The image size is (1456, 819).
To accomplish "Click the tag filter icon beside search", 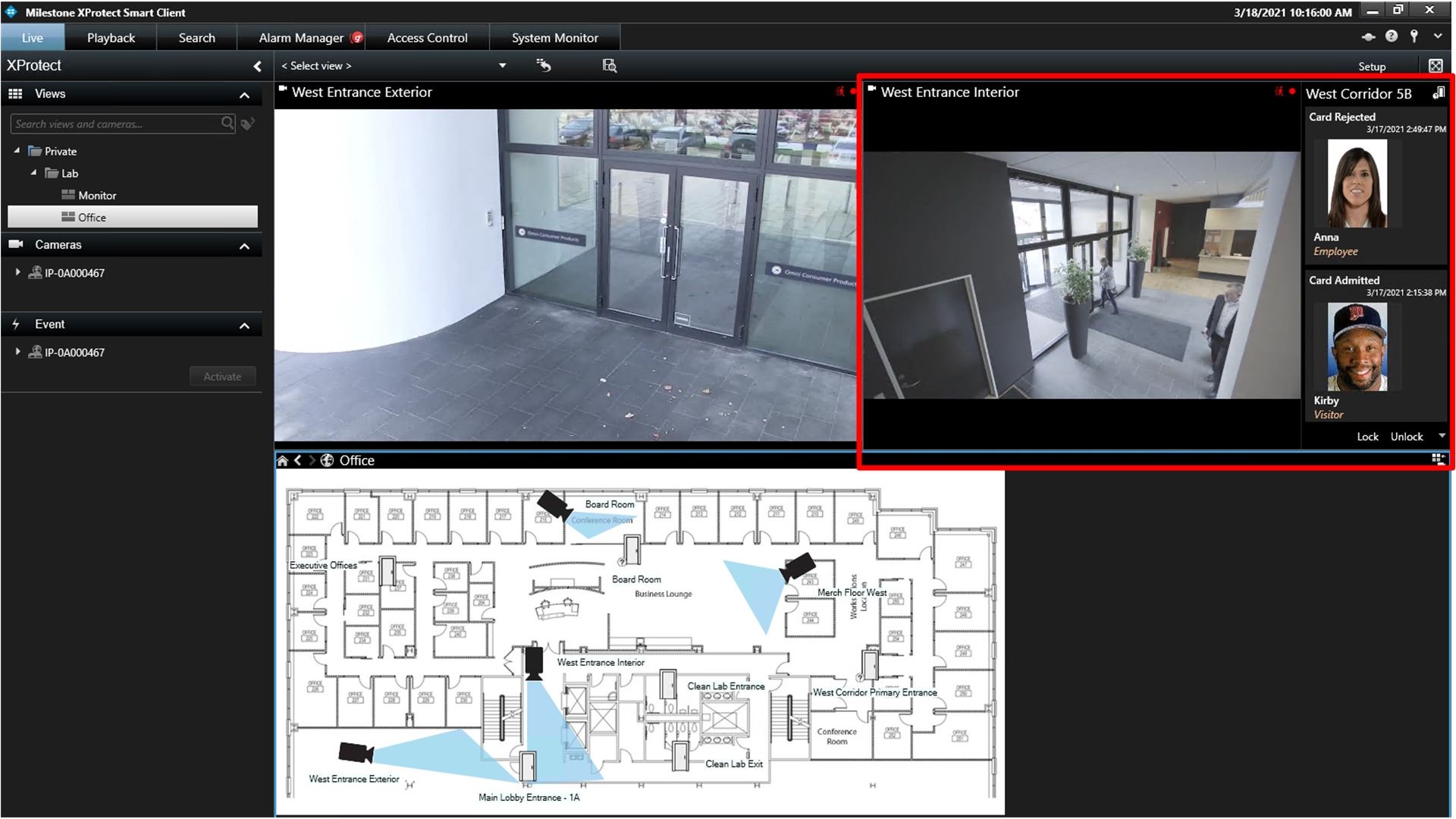I will [248, 123].
